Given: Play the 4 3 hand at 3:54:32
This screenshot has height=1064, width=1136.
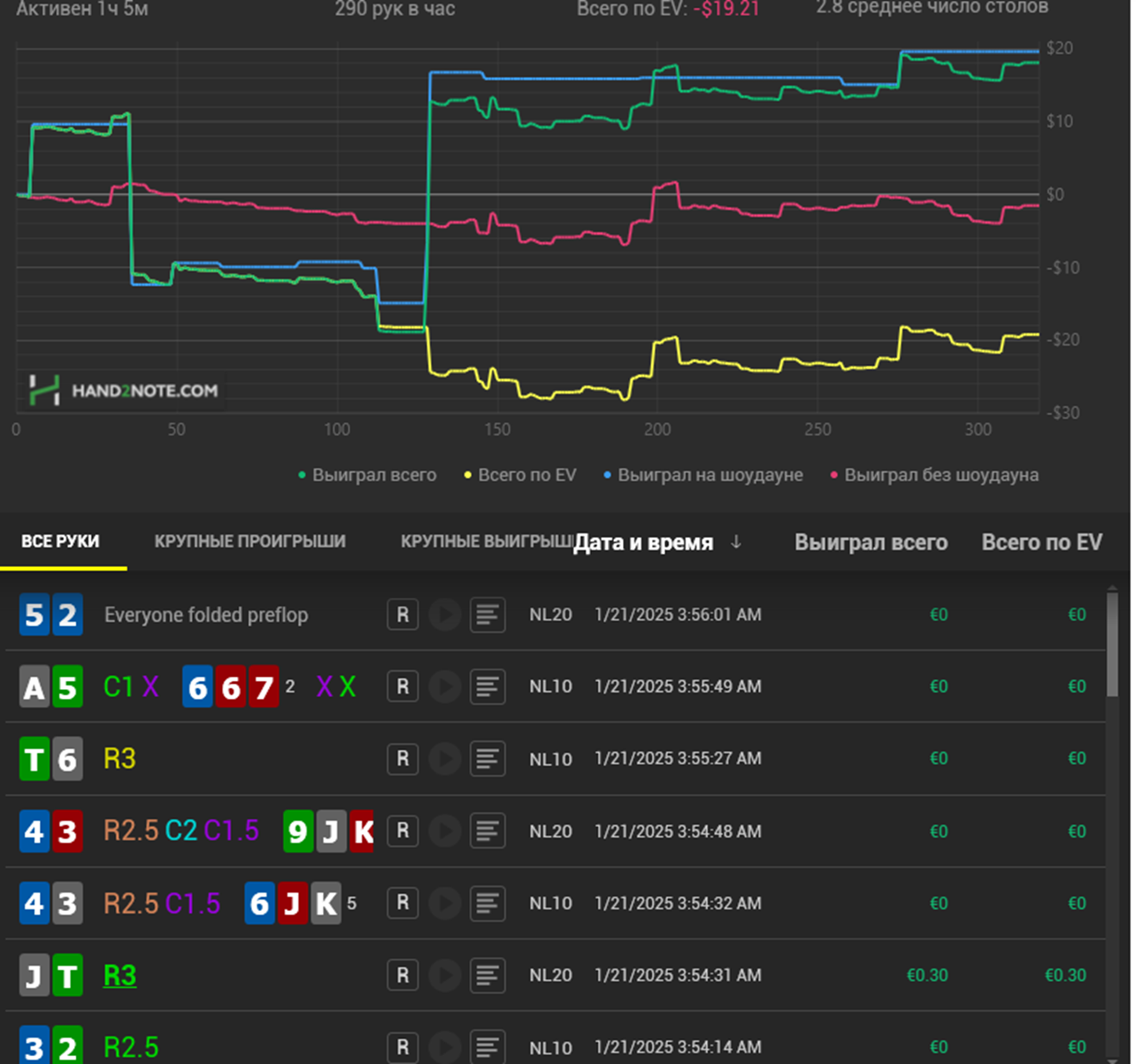Looking at the screenshot, I should coord(444,903).
